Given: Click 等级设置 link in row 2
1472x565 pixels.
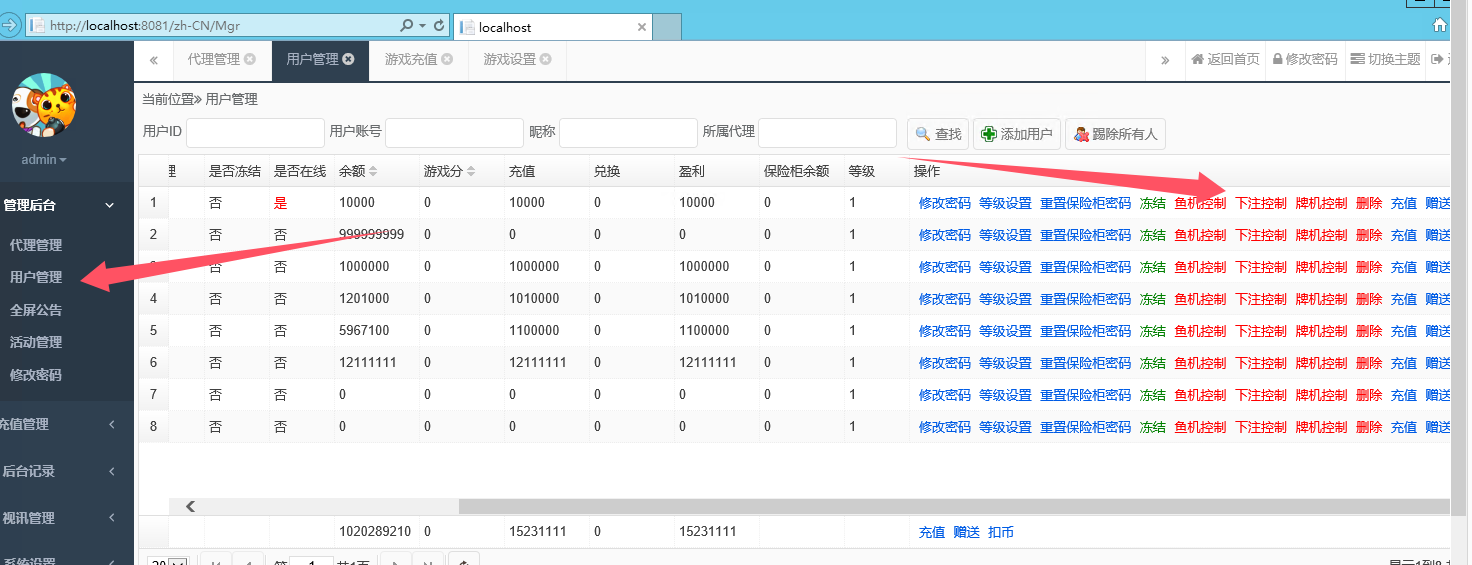Looking at the screenshot, I should pos(1005,235).
